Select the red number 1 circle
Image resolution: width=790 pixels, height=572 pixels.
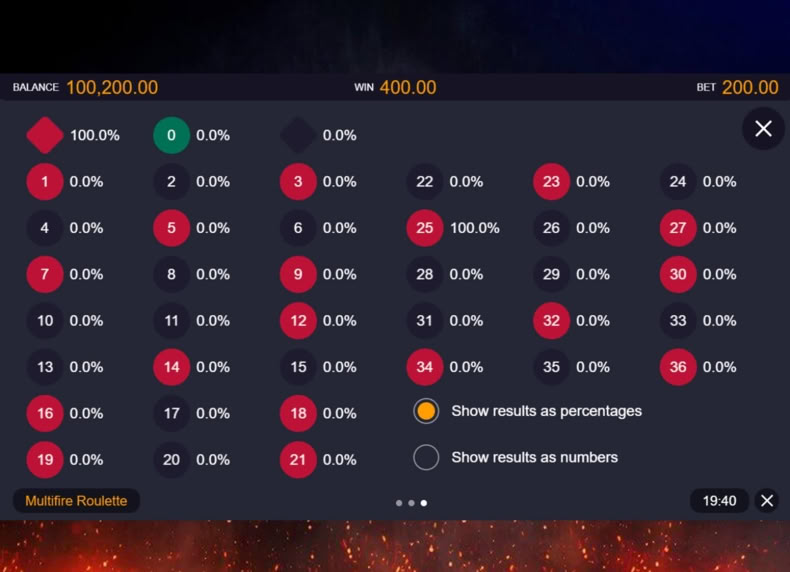coord(45,181)
